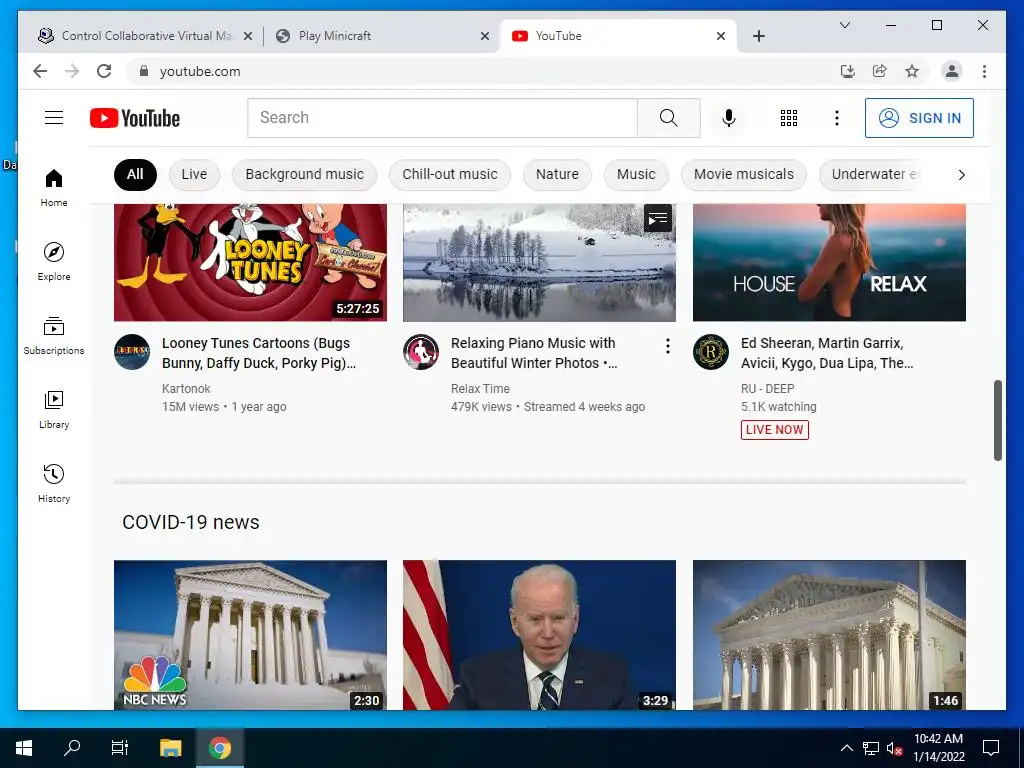Open Subscriptions in sidebar
This screenshot has width=1024, height=768.
[x=54, y=335]
